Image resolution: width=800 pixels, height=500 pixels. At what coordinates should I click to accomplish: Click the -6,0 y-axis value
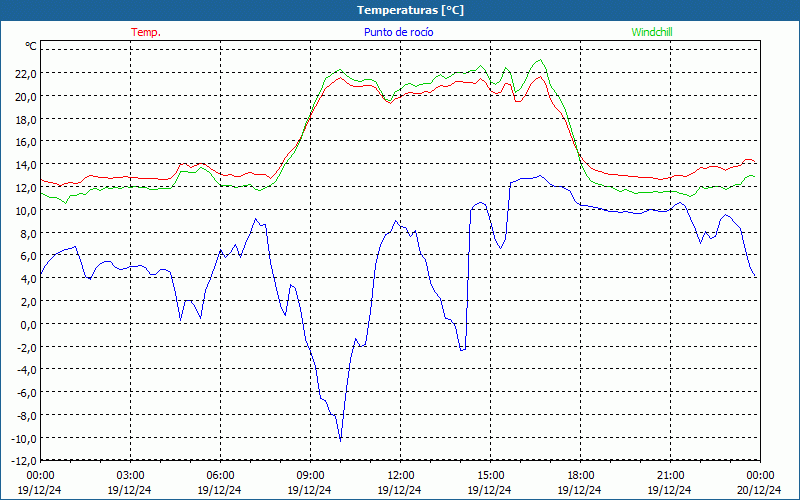[27, 392]
